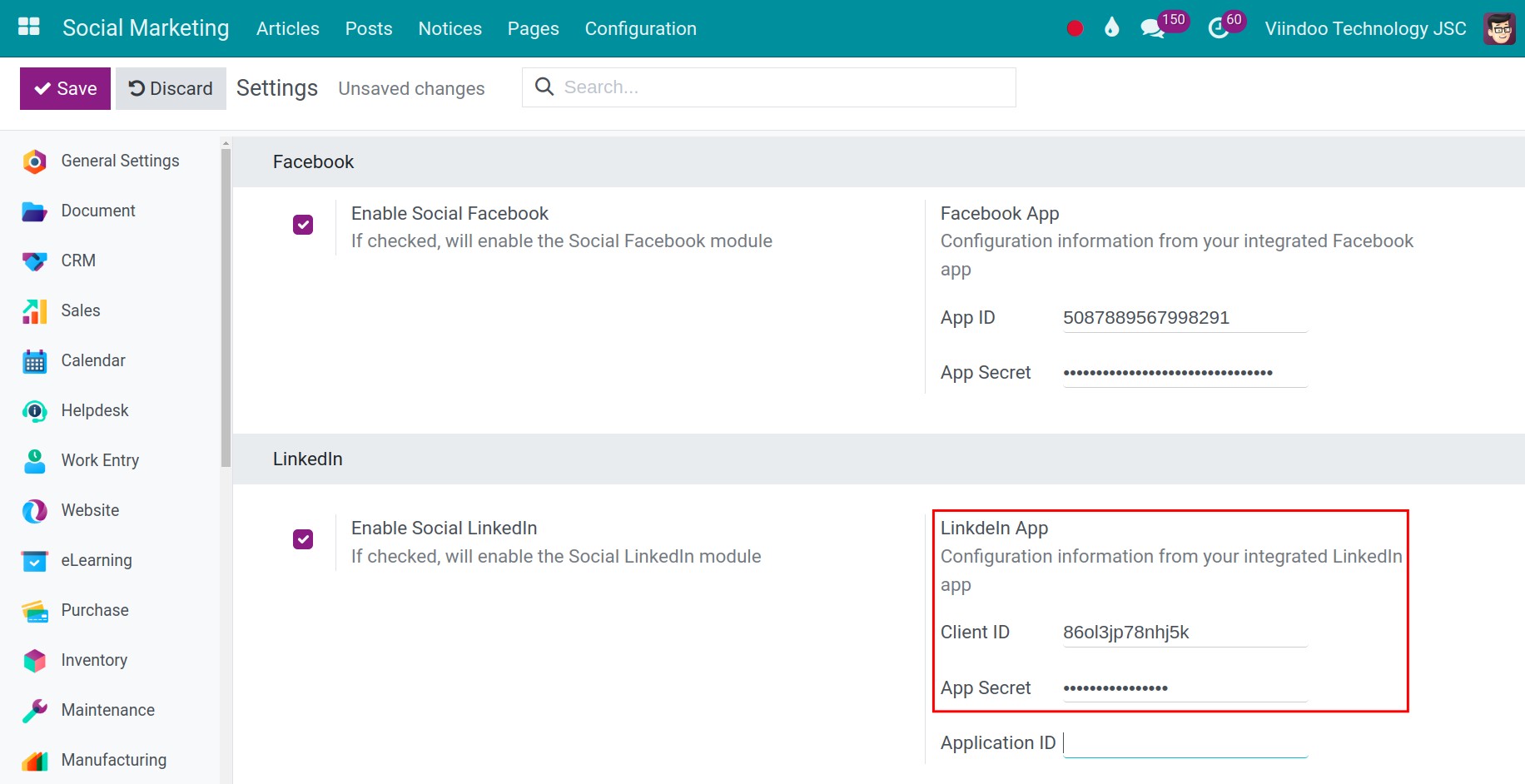Screen dimensions: 1525x784
Task: Click the Enable Social LinkedIn label
Action: (x=444, y=528)
